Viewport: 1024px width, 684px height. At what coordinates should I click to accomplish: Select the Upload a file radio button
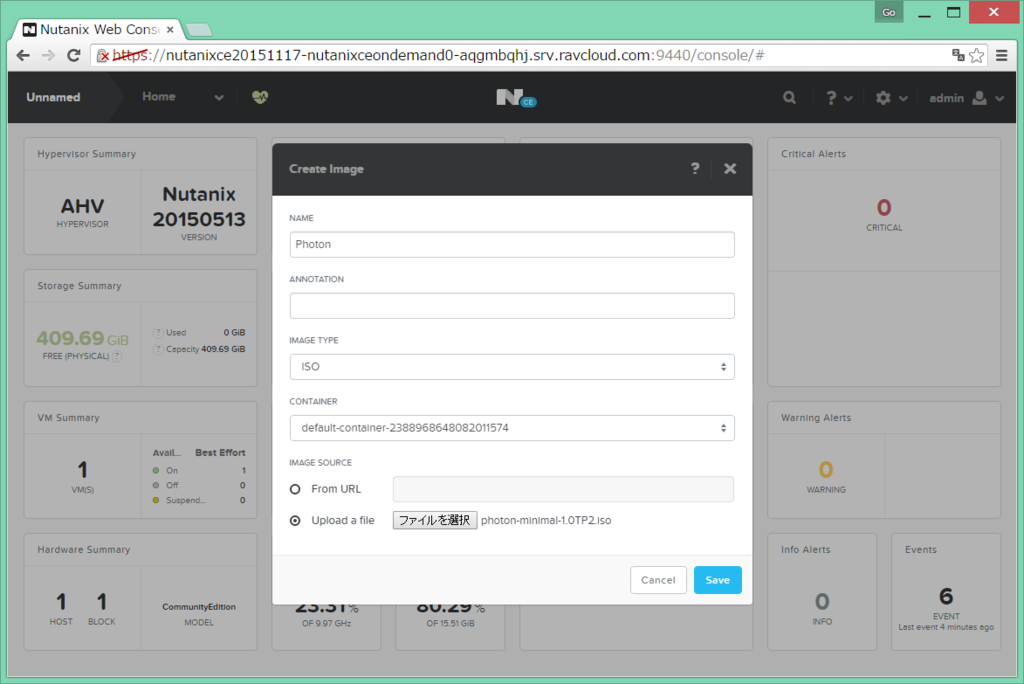coord(295,521)
